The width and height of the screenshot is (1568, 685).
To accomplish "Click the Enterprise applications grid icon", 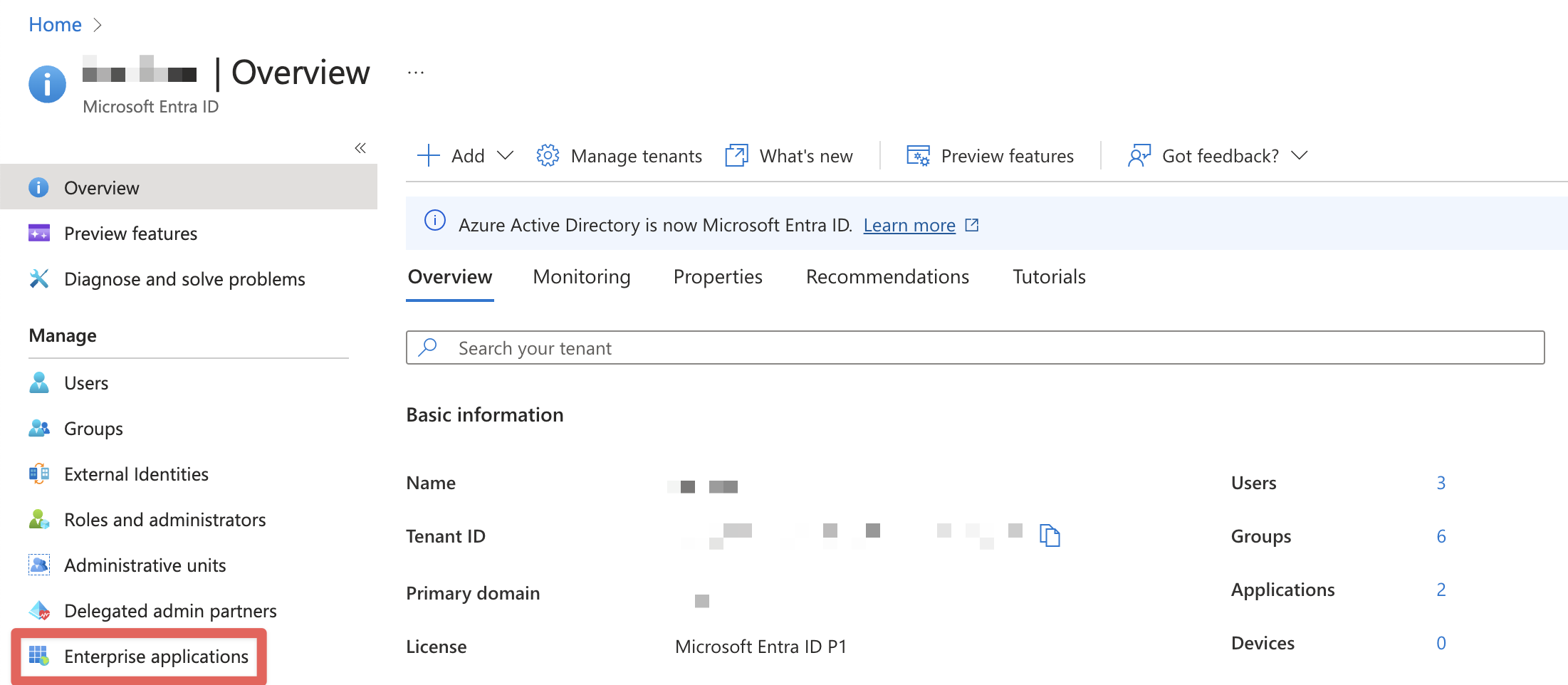I will (x=39, y=656).
